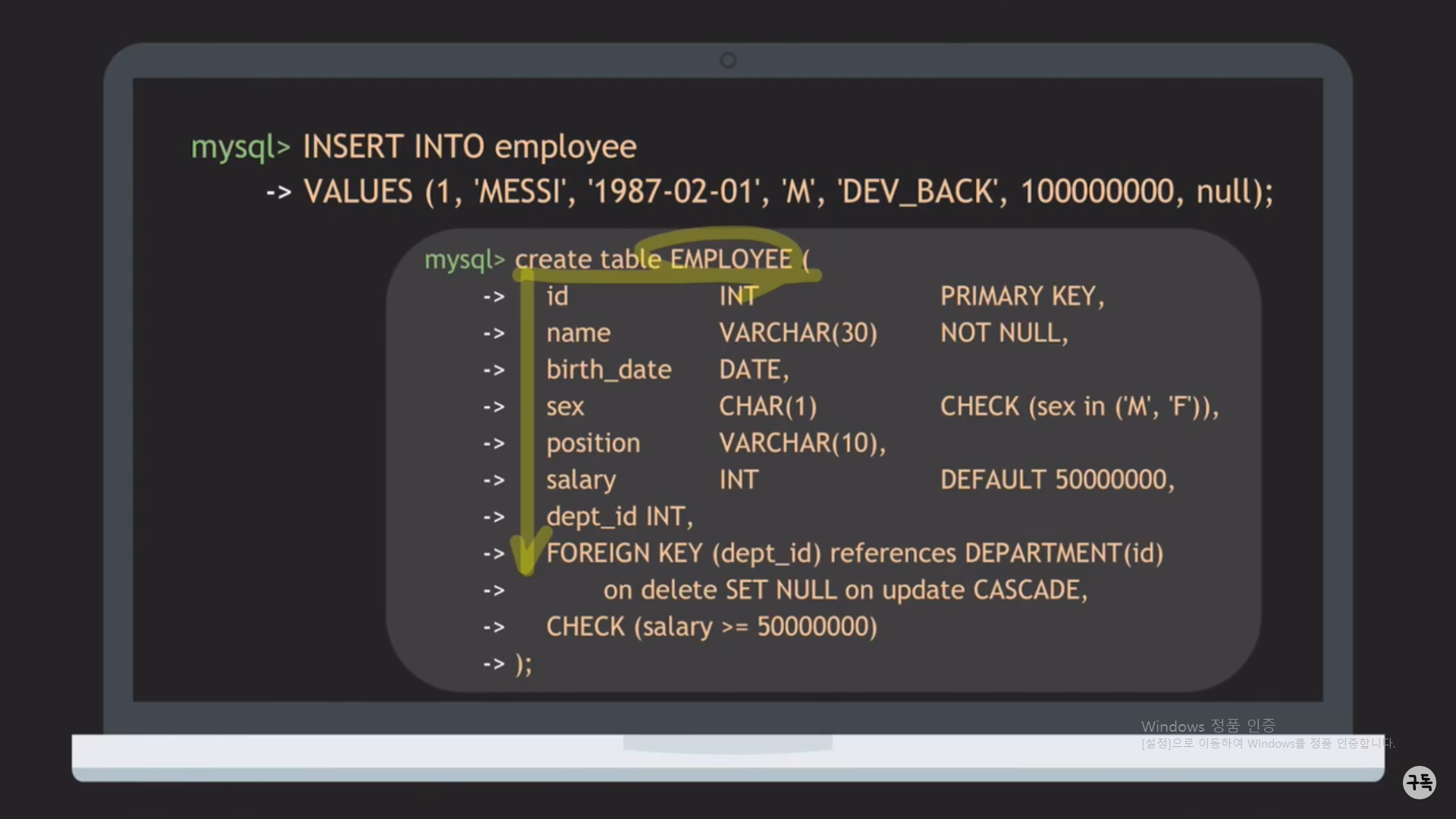Click the DEFAULT 50000000 text
The width and height of the screenshot is (1456, 819).
point(1056,479)
